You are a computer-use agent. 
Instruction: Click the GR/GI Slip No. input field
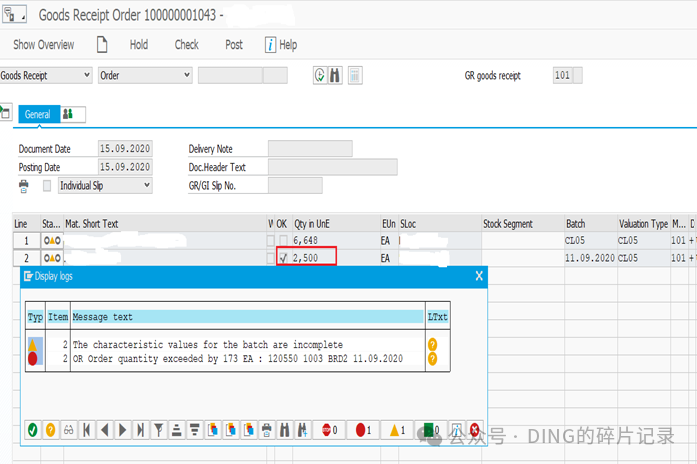[295, 185]
